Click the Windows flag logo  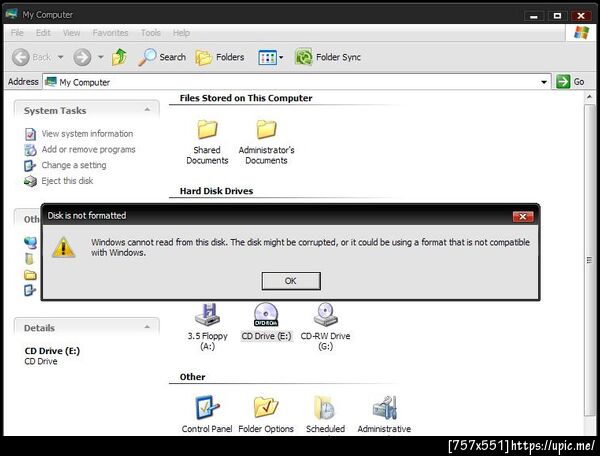tap(581, 33)
